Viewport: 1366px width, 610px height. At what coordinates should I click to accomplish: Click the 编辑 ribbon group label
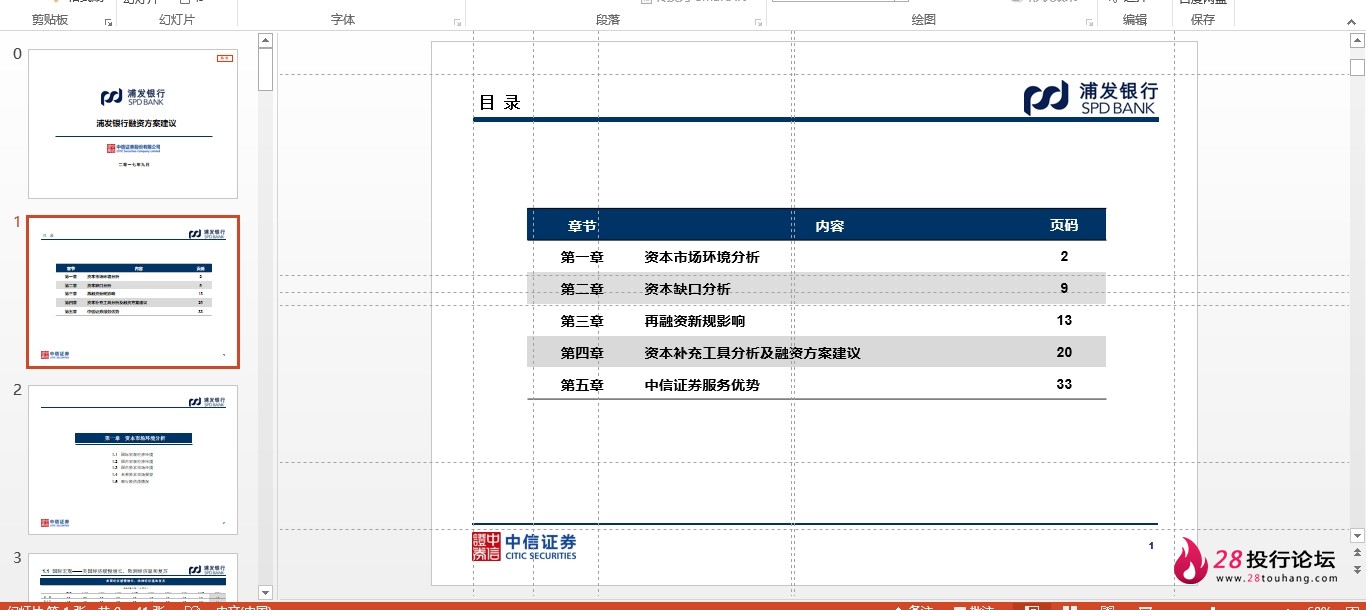click(1135, 19)
